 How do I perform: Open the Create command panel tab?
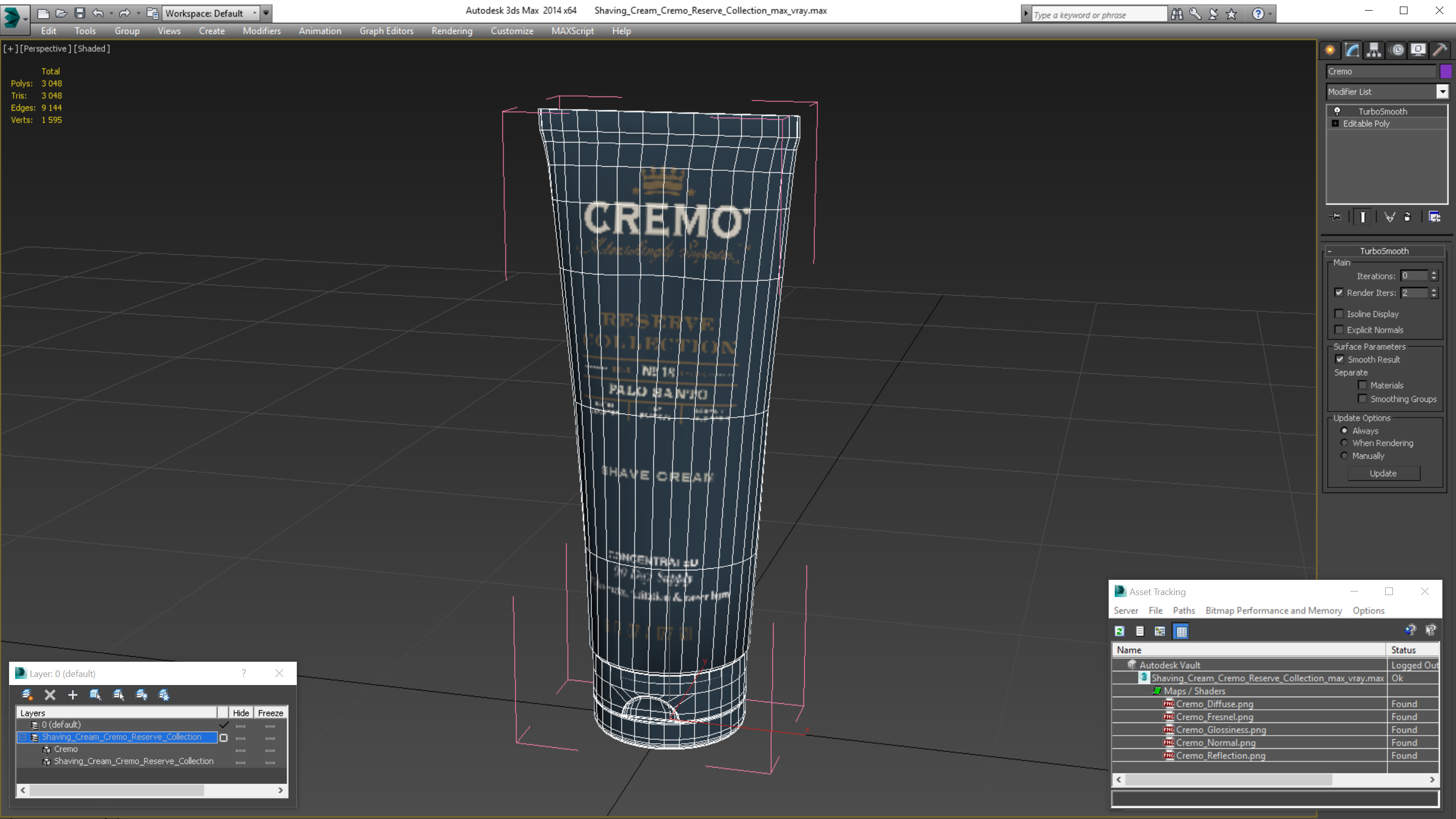1330,51
